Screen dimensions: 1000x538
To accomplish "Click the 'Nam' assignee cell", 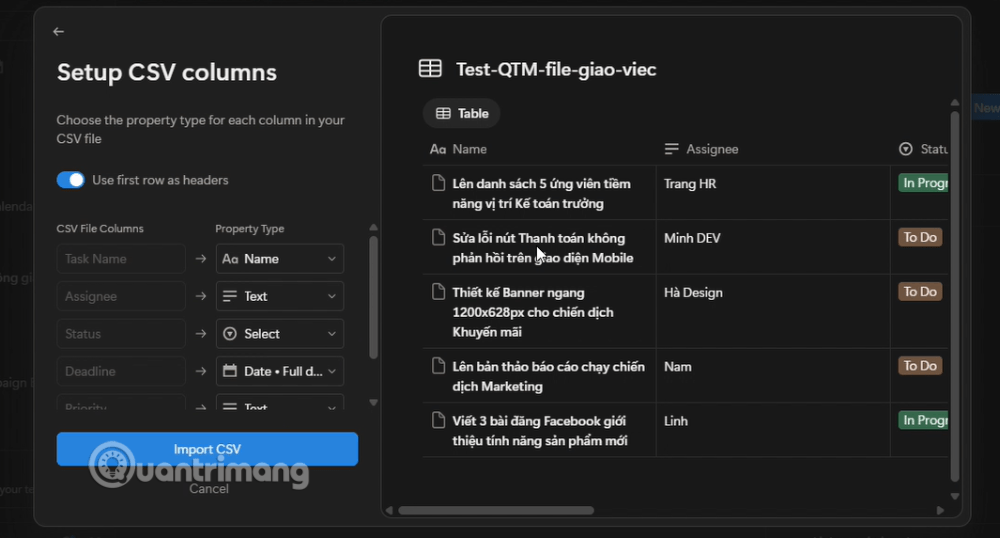I will tap(677, 367).
